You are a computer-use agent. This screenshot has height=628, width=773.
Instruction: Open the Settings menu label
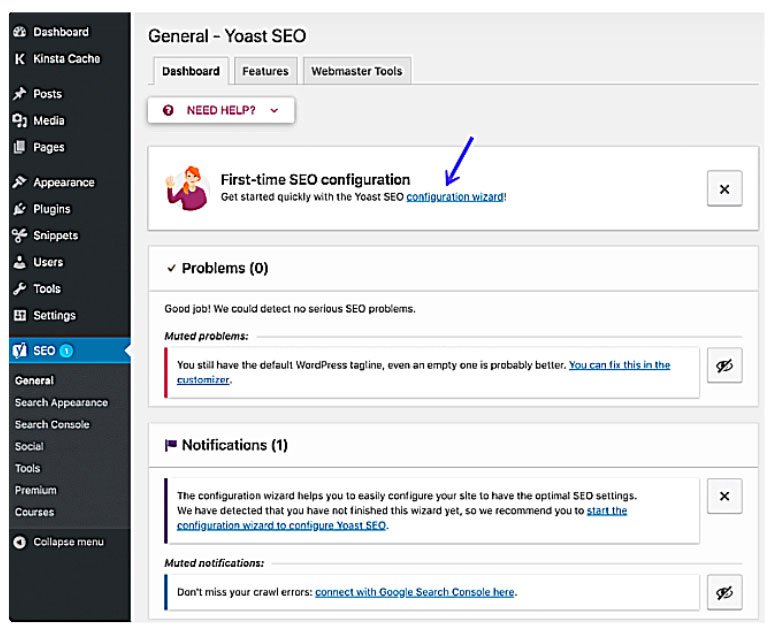point(55,315)
